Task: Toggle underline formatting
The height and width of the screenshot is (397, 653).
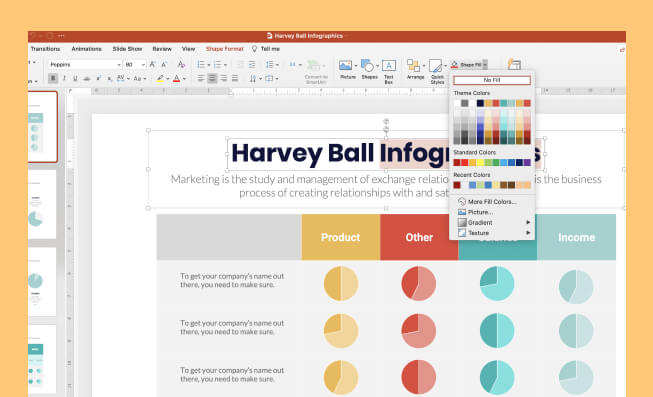Action: click(75, 78)
